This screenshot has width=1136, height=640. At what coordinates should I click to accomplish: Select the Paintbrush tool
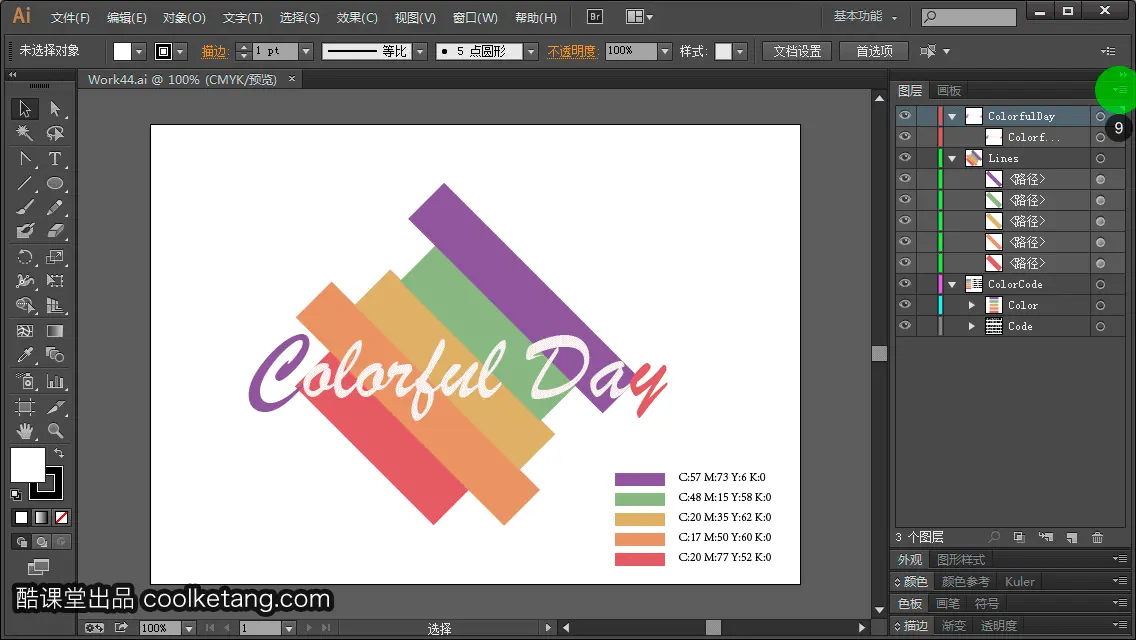[25, 208]
